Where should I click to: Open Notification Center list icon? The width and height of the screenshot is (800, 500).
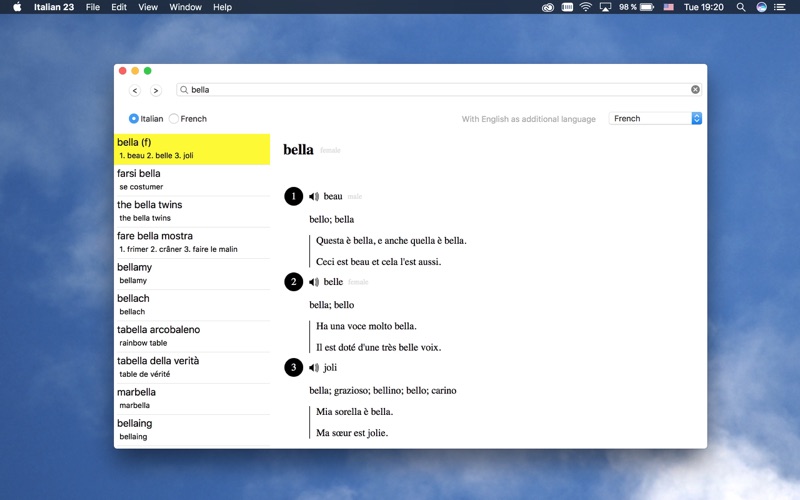pos(780,7)
